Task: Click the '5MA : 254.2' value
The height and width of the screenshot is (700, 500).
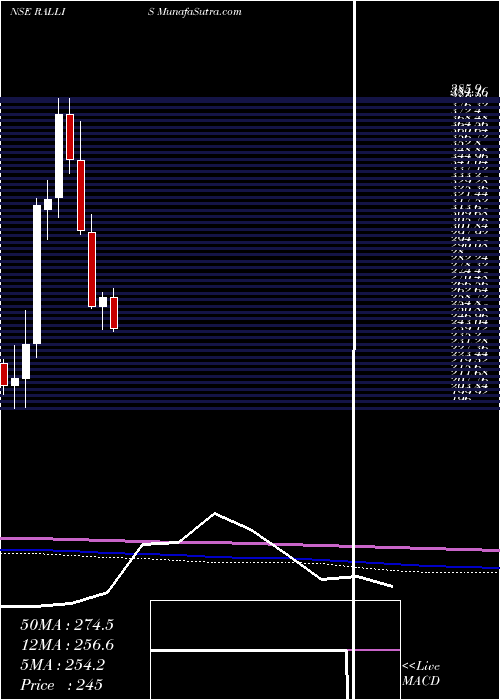Action: click(62, 665)
